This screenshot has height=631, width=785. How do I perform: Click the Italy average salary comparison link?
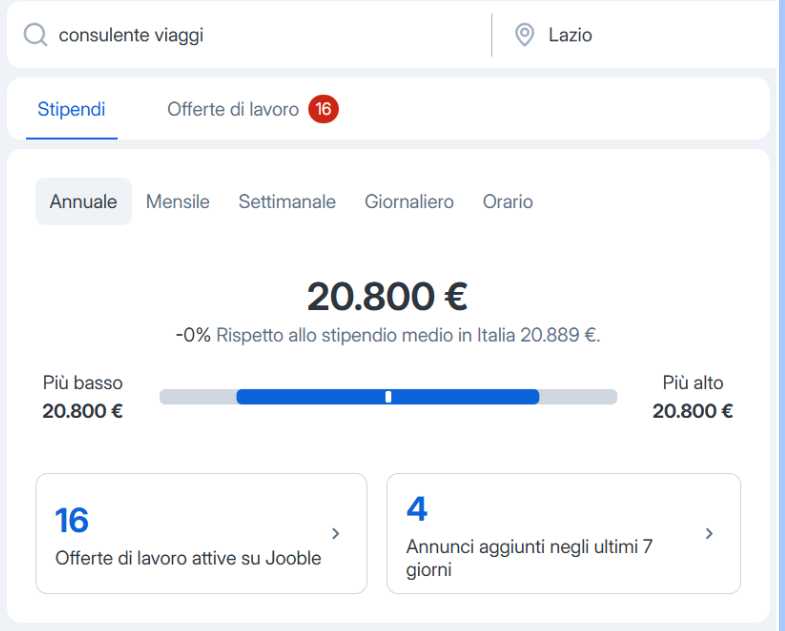408,336
